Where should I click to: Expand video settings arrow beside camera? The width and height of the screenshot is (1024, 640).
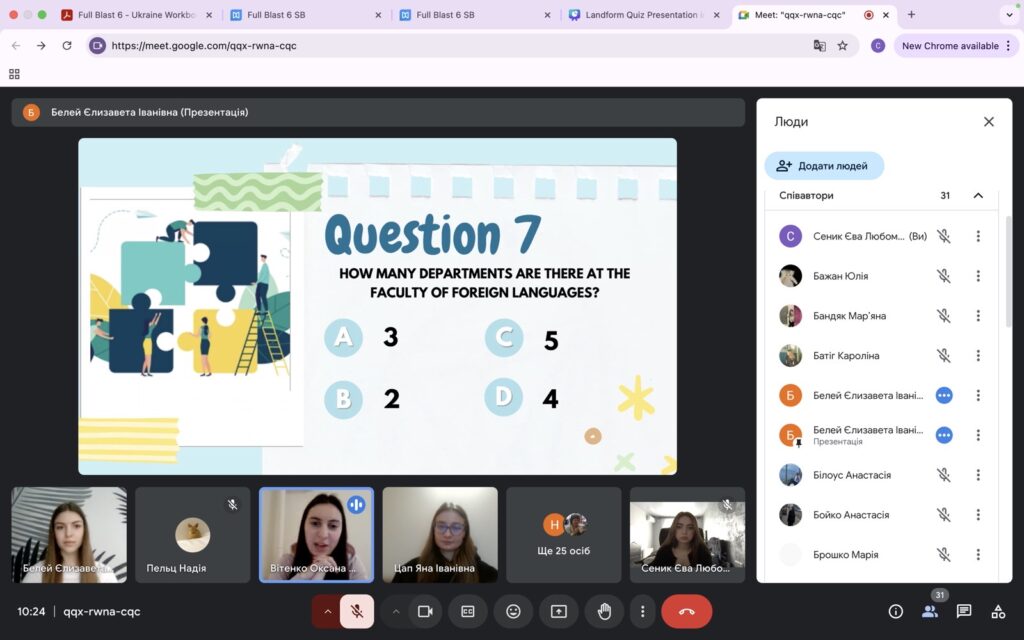coord(396,611)
